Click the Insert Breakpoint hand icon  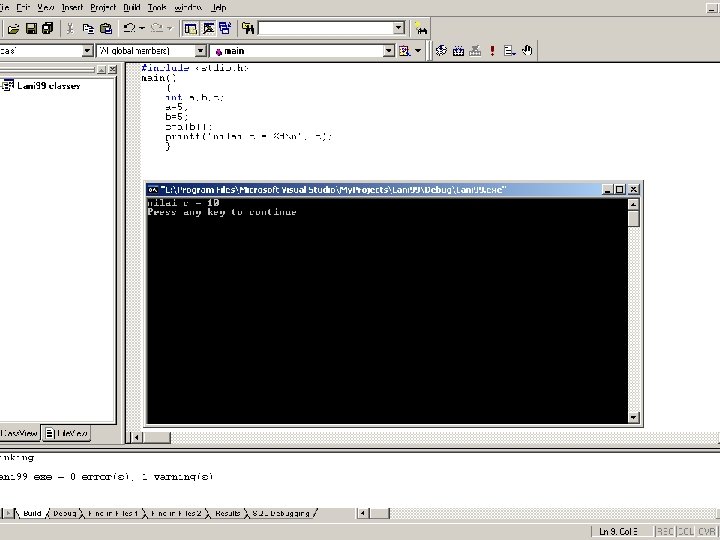point(527,51)
